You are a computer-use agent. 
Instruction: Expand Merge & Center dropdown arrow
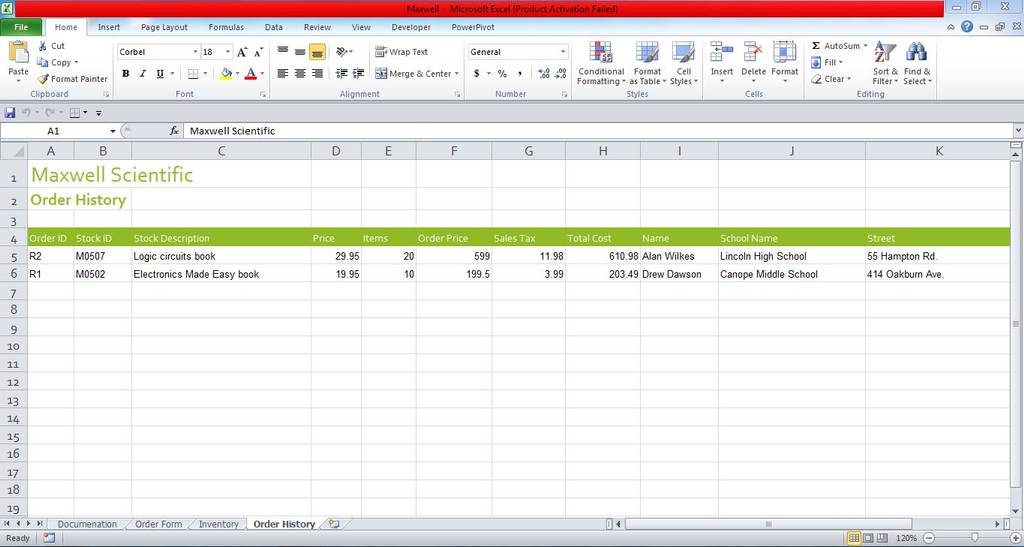pos(456,74)
